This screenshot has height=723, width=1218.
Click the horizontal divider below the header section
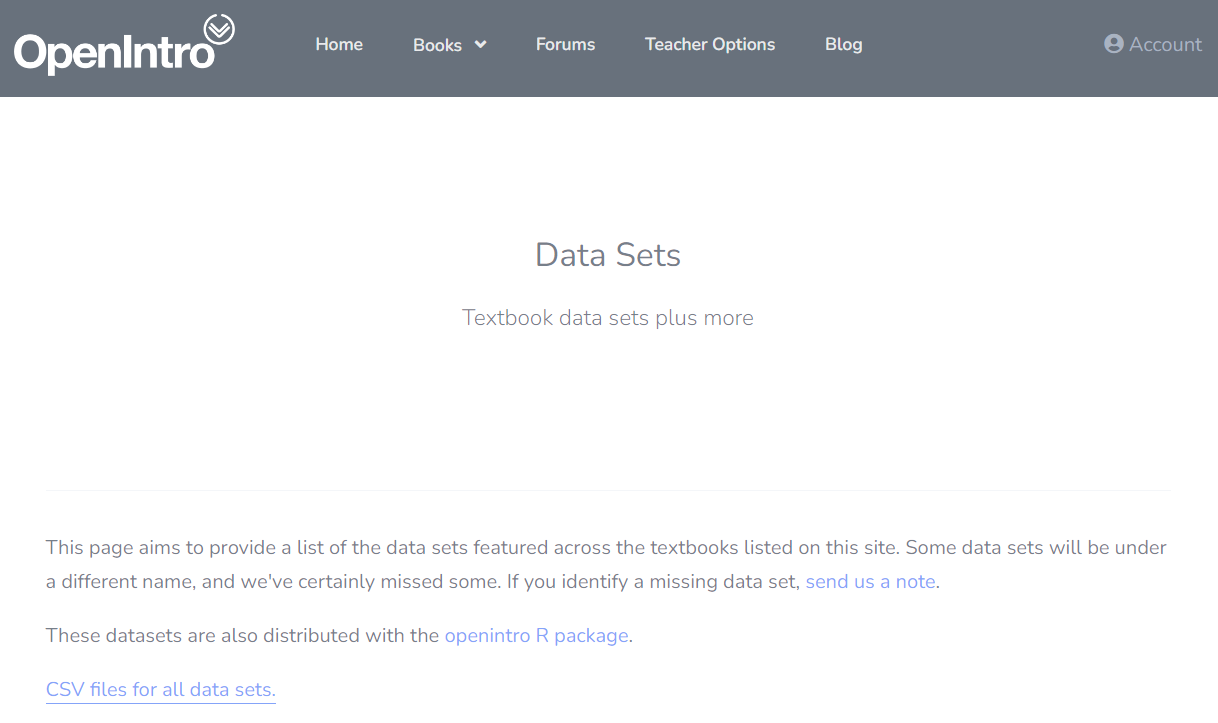608,490
